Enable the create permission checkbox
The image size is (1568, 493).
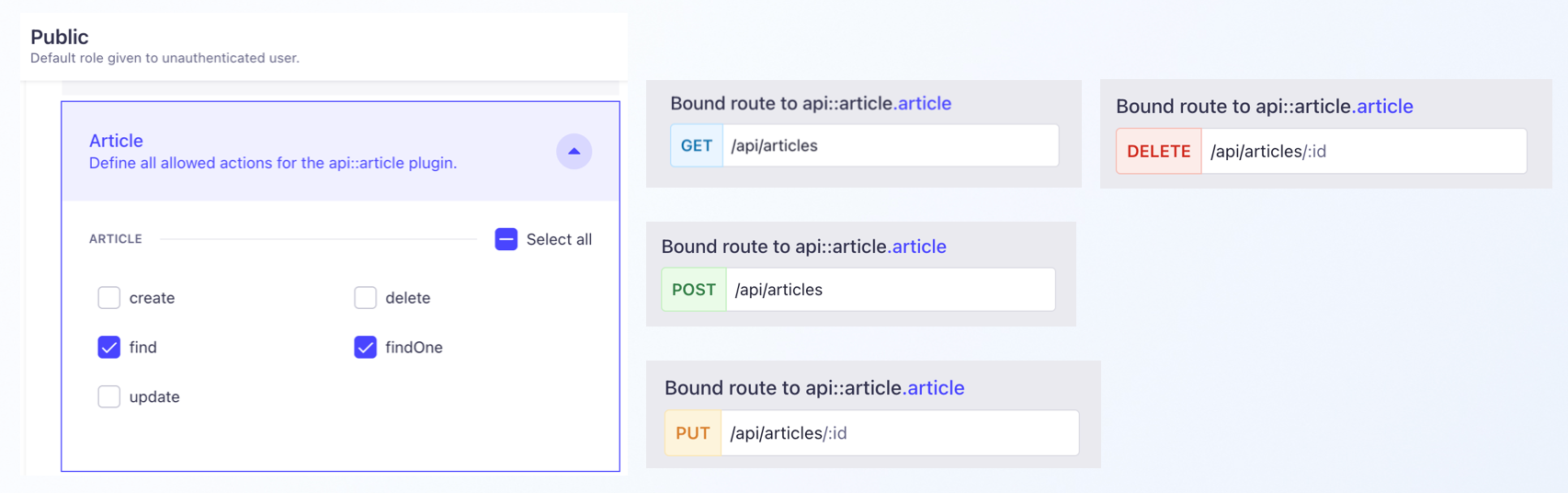click(x=109, y=298)
